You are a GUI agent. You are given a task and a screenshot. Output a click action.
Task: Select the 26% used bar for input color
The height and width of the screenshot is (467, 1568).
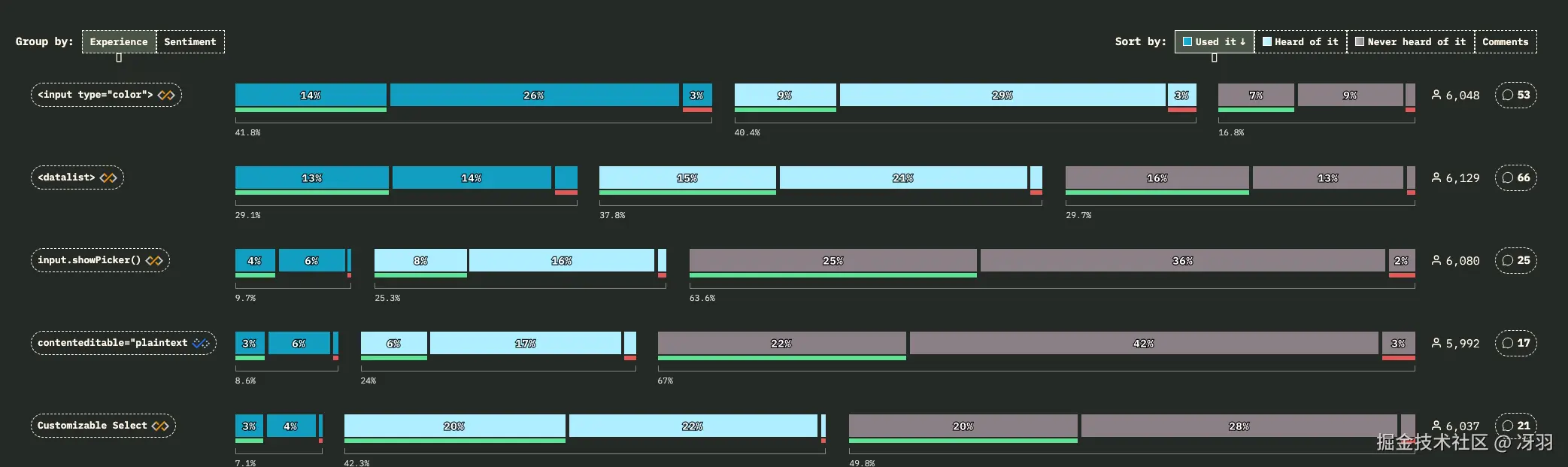(534, 95)
